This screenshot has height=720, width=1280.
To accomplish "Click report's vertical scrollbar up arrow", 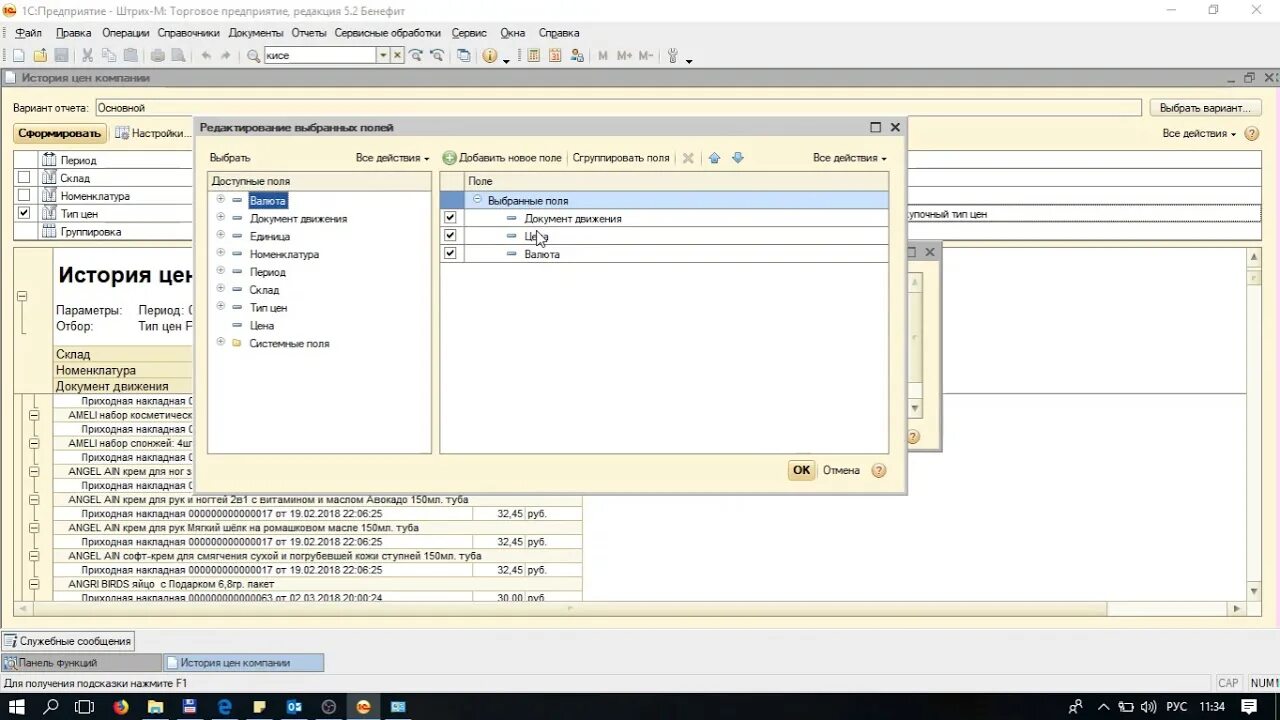I will (1254, 257).
